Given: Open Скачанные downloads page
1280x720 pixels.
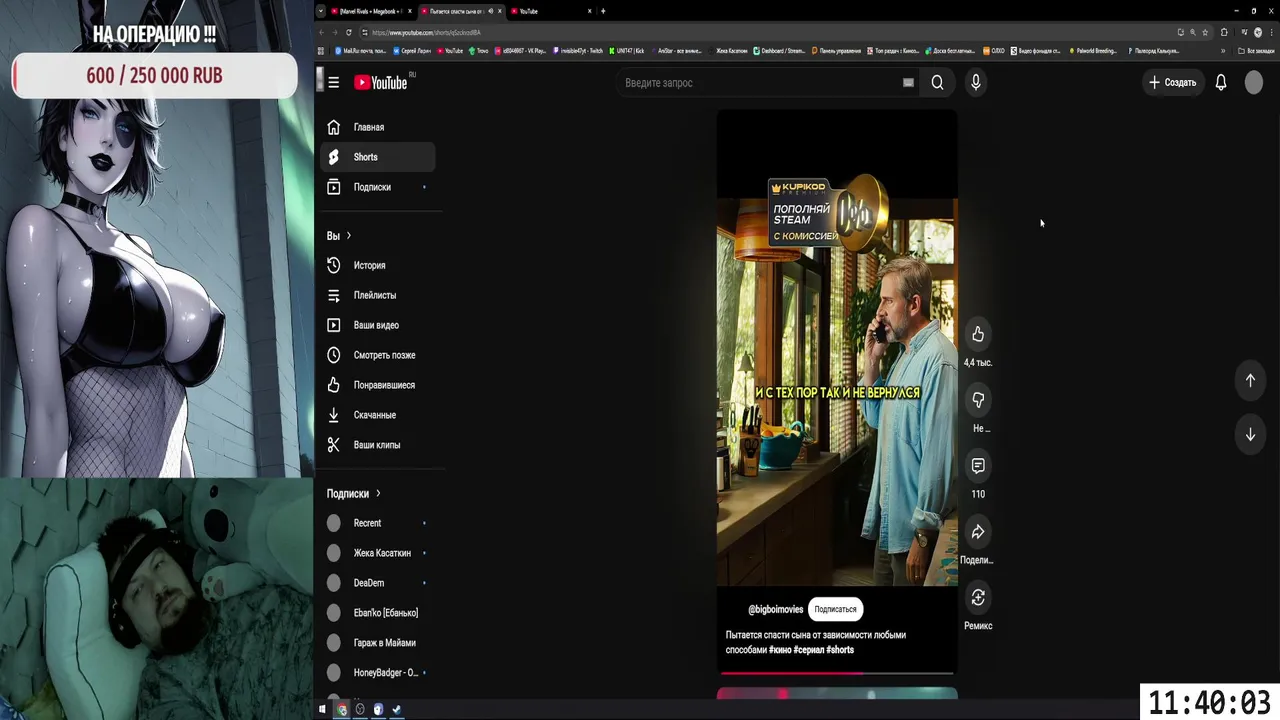Looking at the screenshot, I should click(x=378, y=415).
